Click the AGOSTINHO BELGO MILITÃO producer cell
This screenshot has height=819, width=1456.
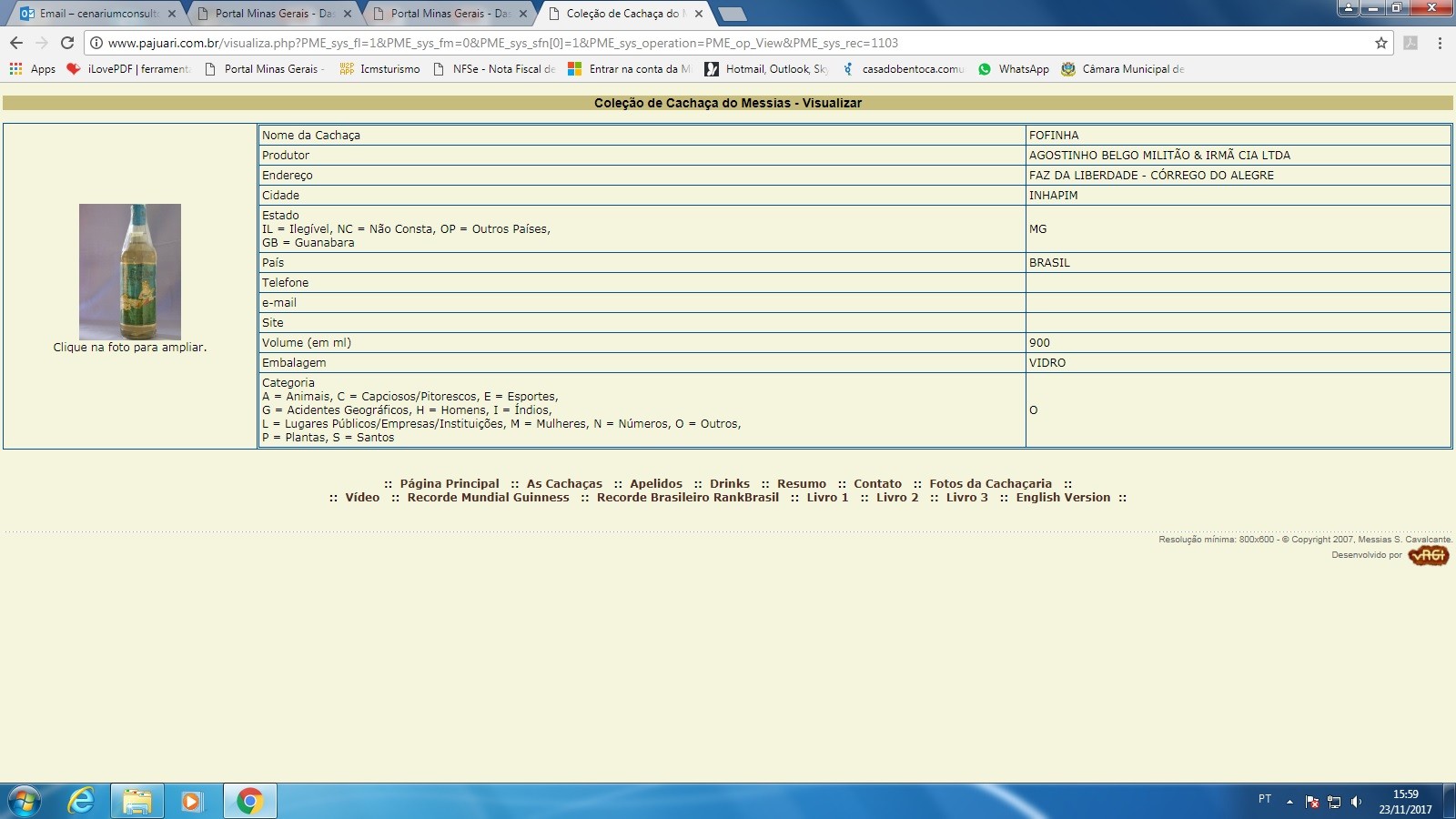coord(1238,155)
